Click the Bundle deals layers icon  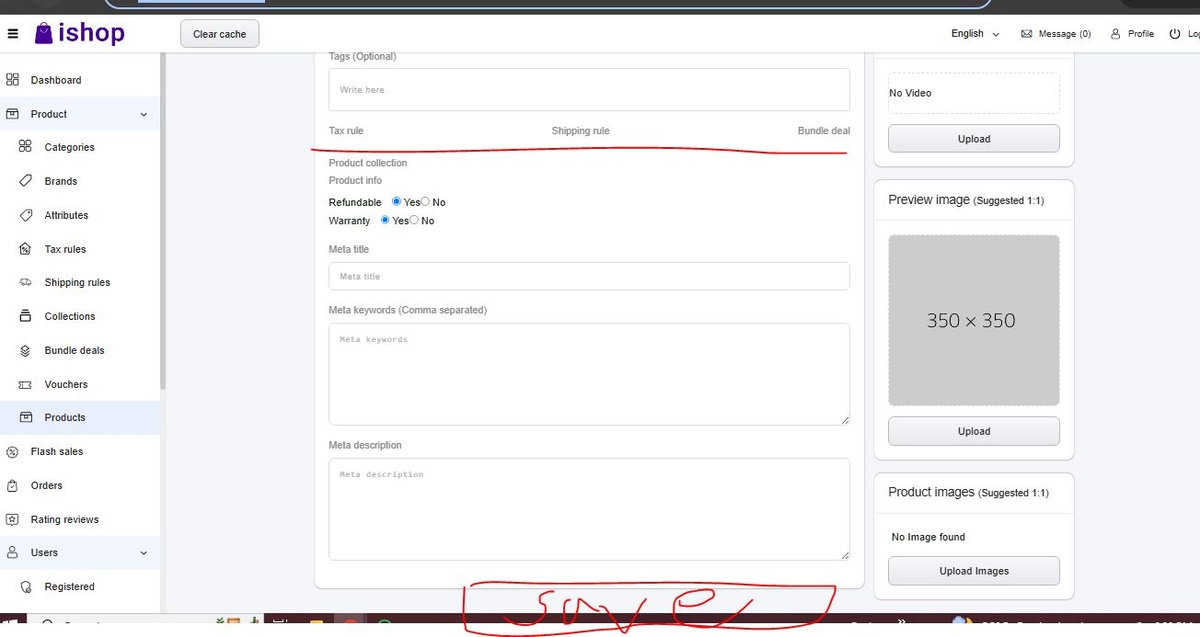[x=25, y=351]
